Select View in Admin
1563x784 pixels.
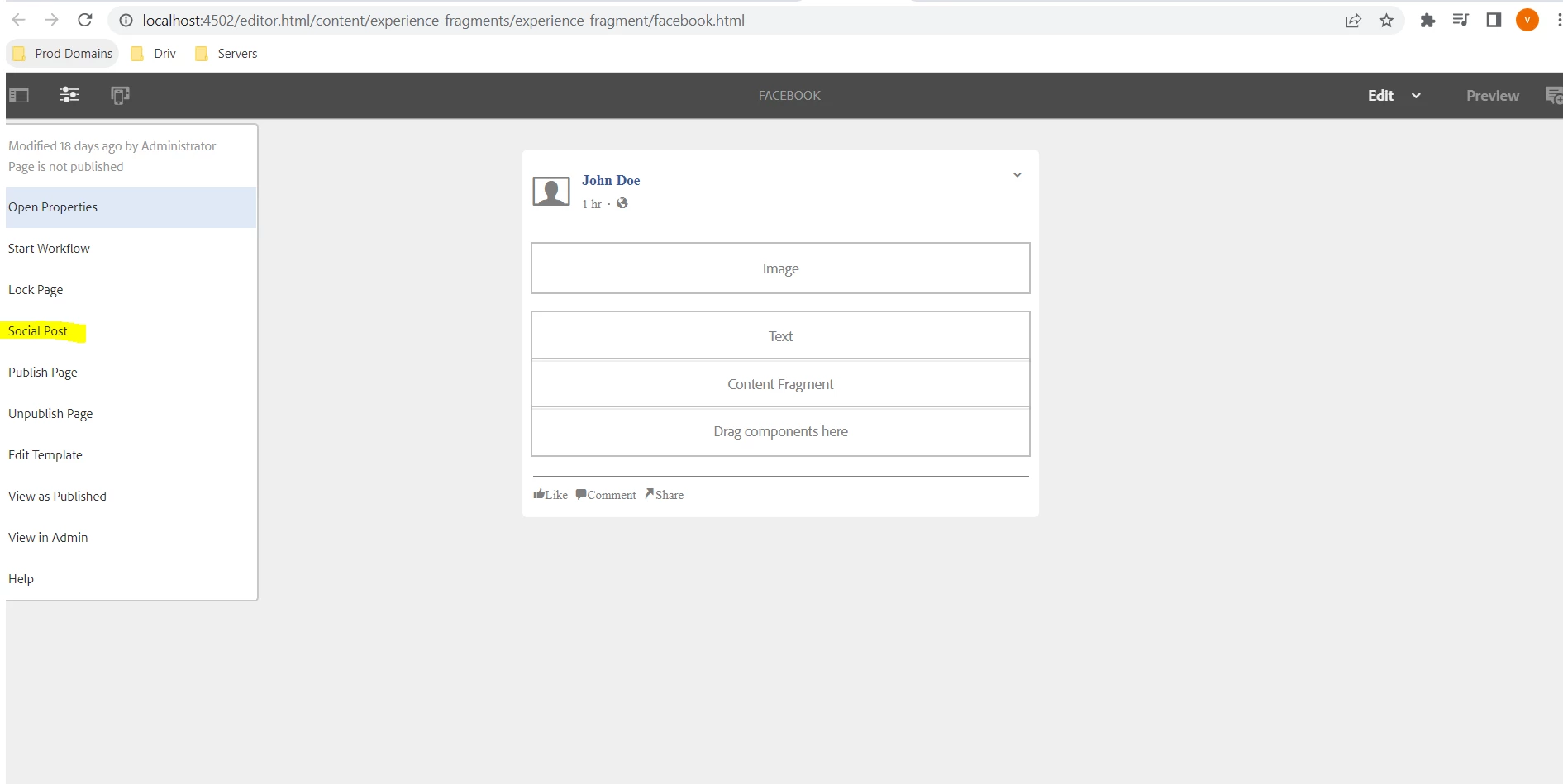pos(131,538)
